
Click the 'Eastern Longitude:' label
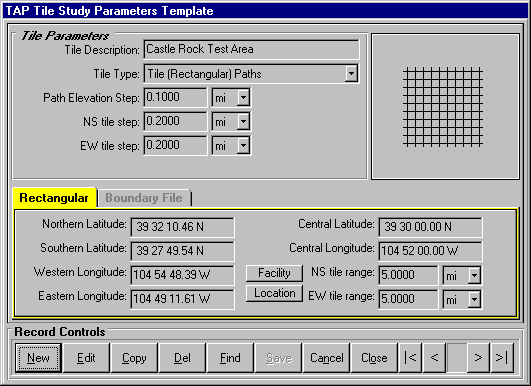tap(82, 296)
